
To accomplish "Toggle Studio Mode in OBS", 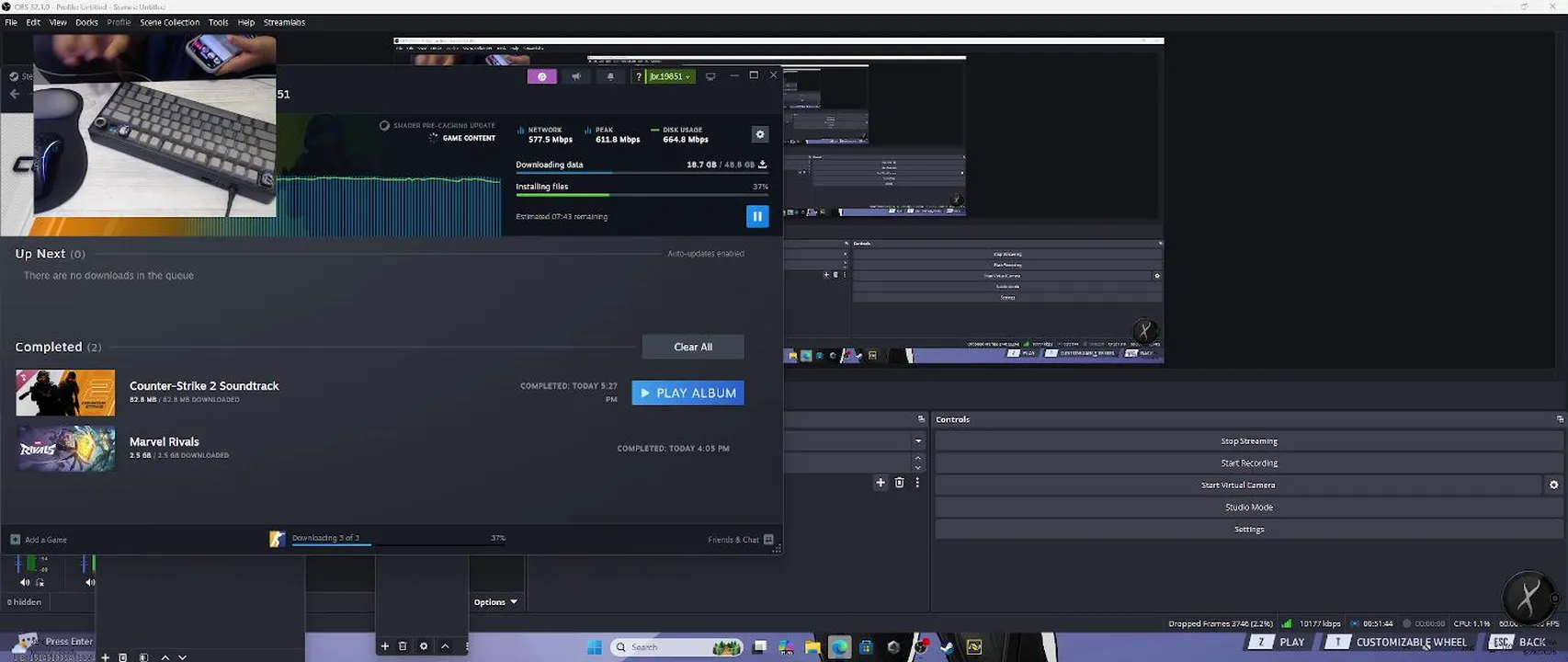I will pos(1249,508).
